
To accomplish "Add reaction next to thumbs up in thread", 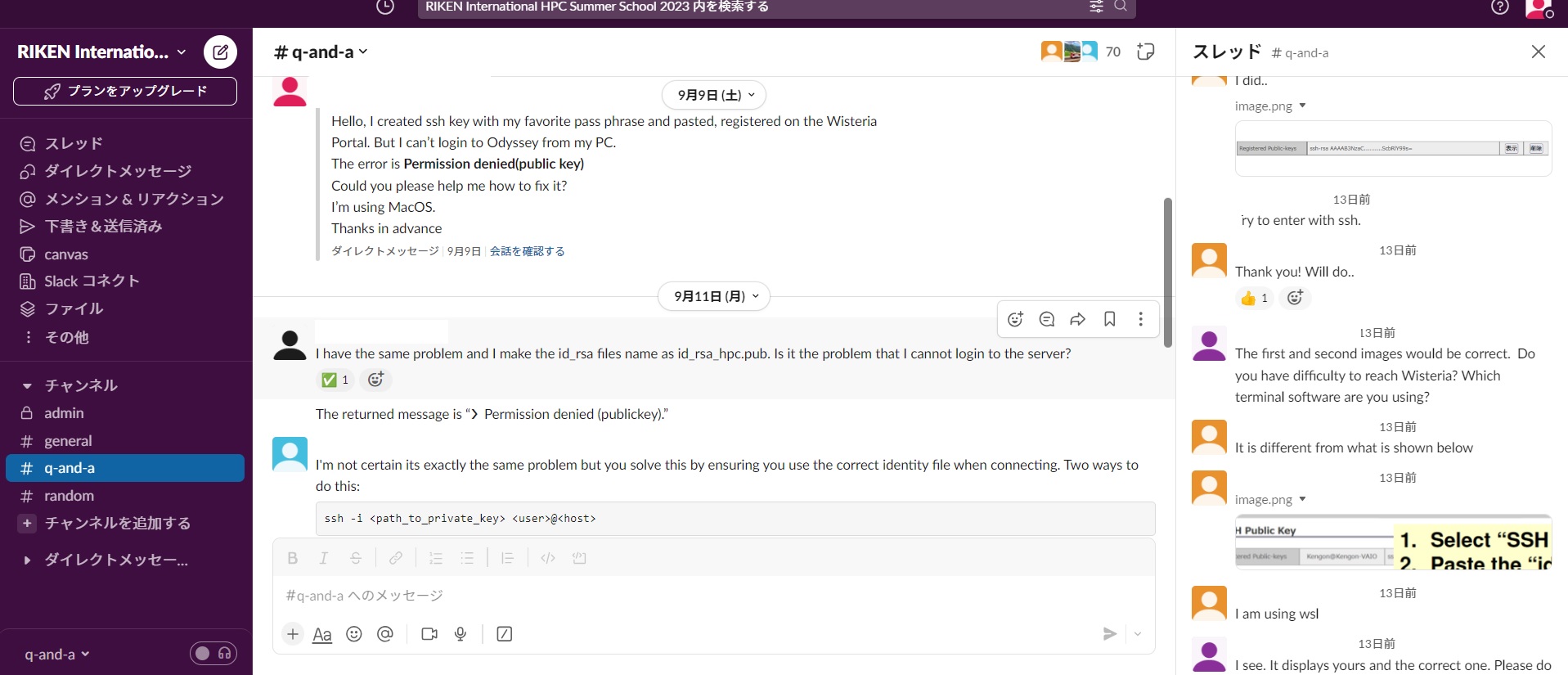I will pyautogui.click(x=1295, y=298).
